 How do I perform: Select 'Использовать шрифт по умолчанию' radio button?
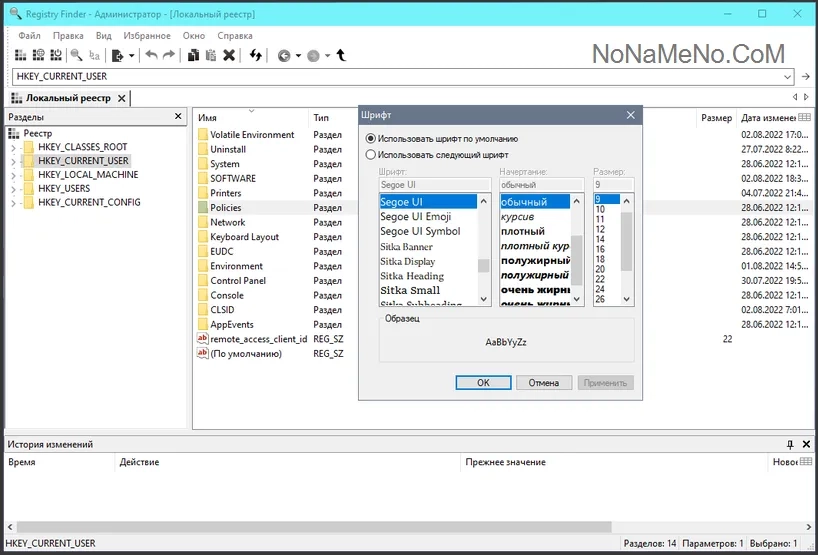click(371, 139)
